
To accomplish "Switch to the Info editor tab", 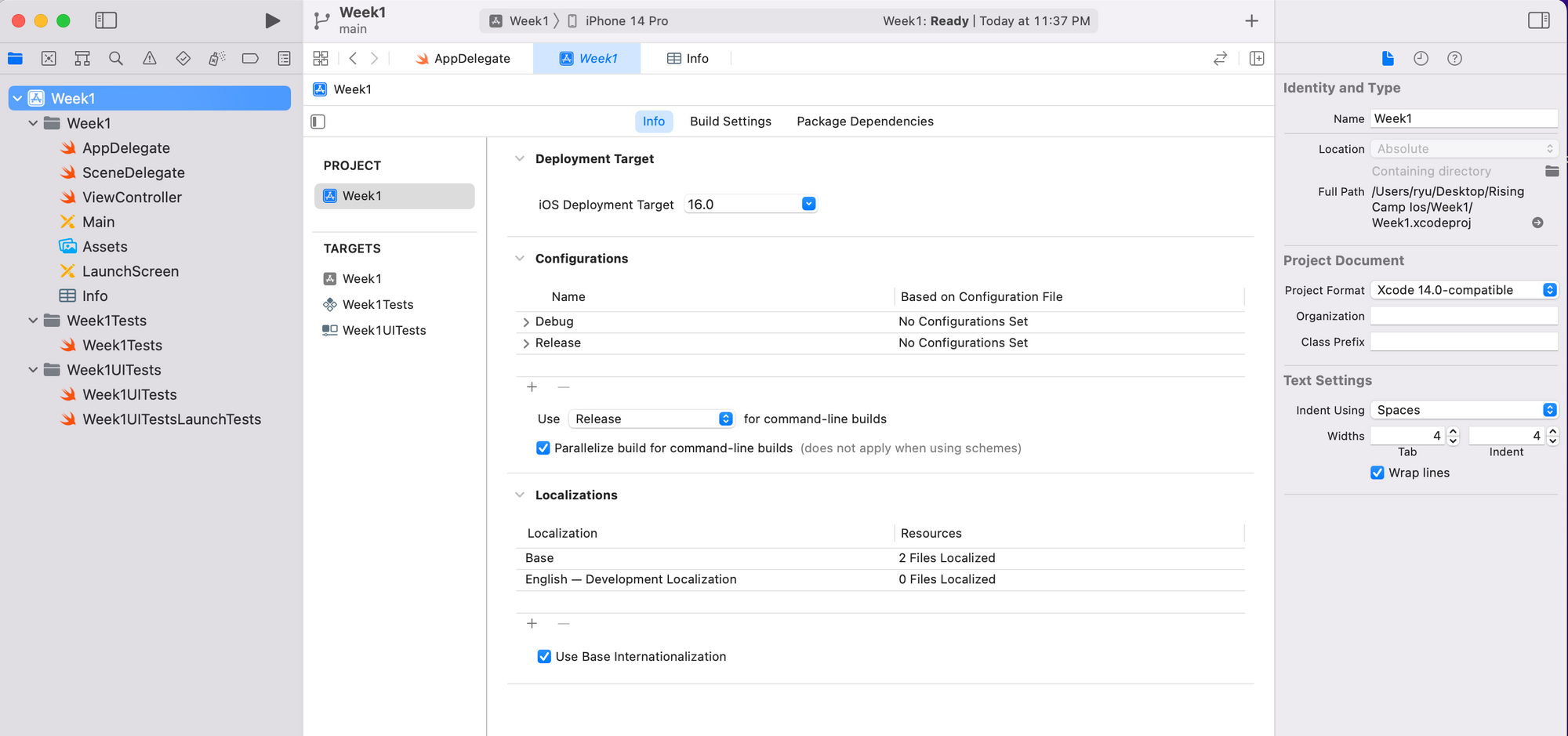I will 688,59.
